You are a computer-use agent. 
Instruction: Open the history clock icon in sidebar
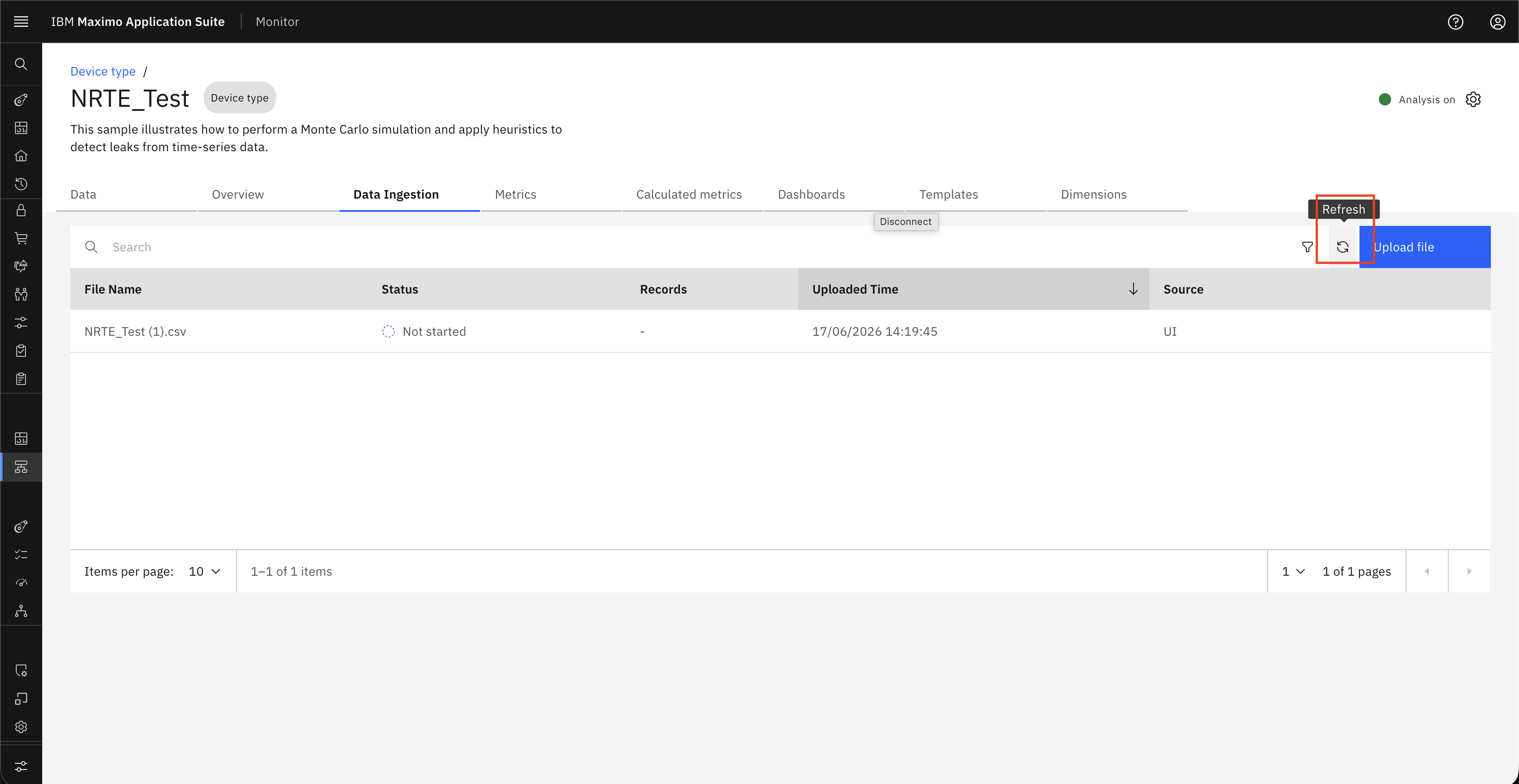tap(21, 184)
